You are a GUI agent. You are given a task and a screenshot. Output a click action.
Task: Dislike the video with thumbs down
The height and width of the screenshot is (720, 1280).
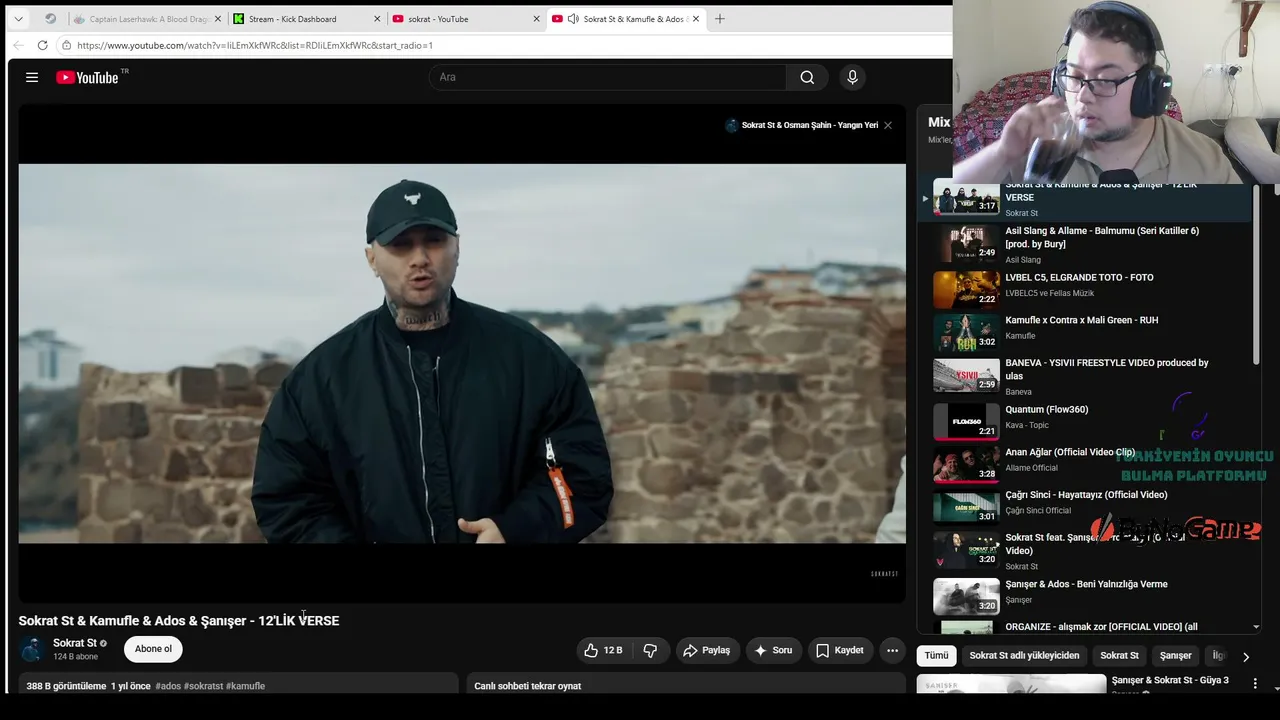[650, 650]
